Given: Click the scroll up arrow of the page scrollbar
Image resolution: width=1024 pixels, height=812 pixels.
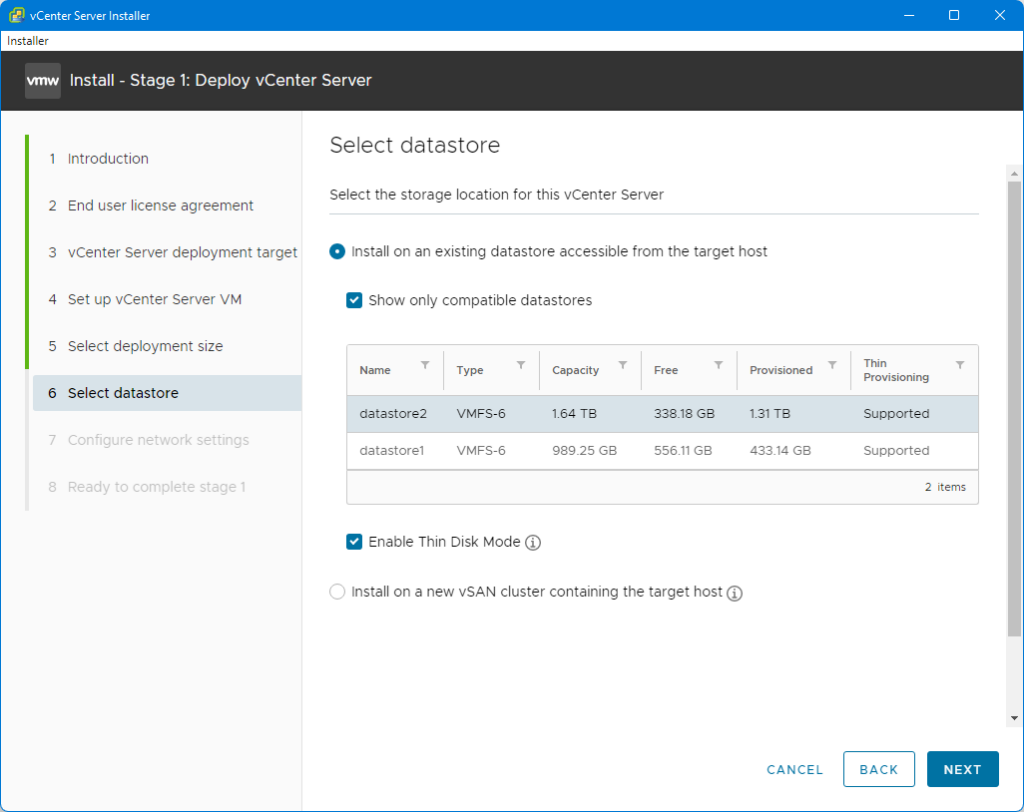Looking at the screenshot, I should [1014, 173].
